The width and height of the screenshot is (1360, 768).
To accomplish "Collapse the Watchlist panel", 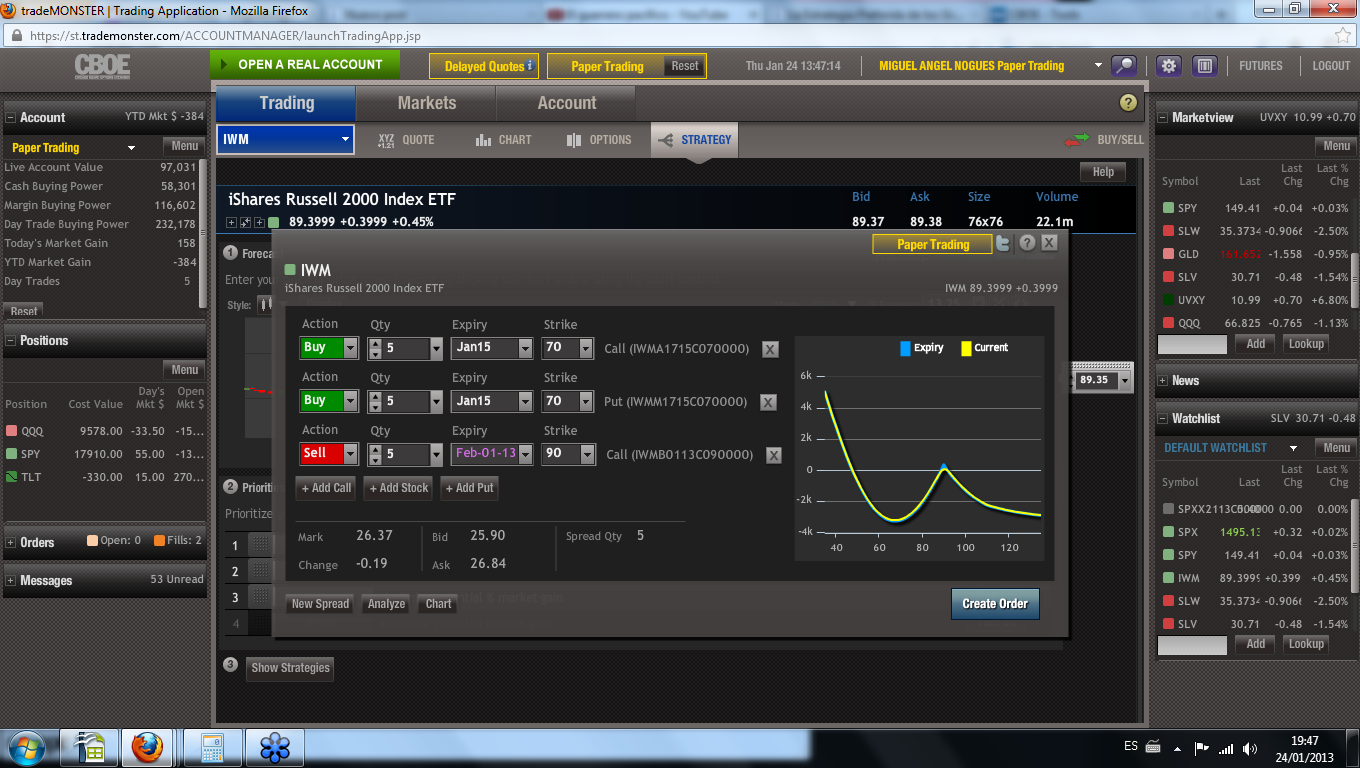I will coord(1163,419).
